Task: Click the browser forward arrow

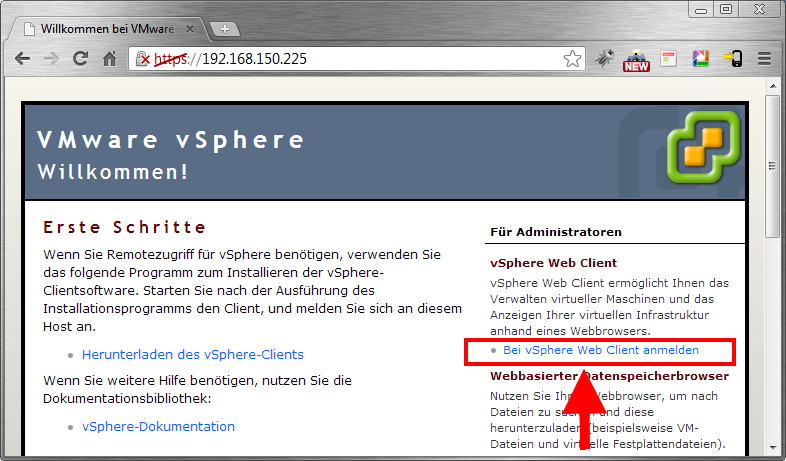Action: 51,59
